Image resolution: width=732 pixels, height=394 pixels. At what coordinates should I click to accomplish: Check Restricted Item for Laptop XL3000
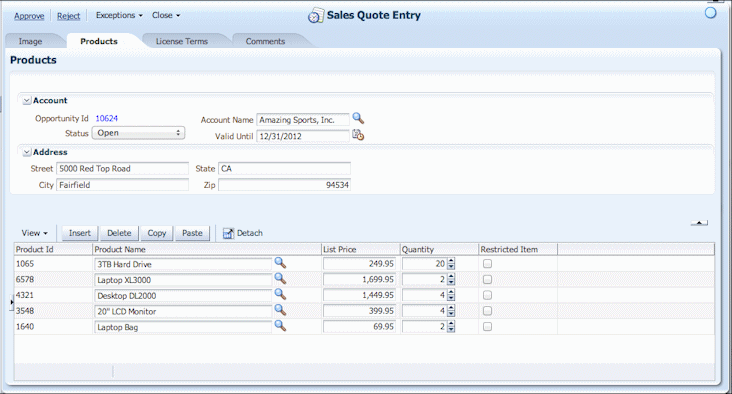[x=487, y=280]
